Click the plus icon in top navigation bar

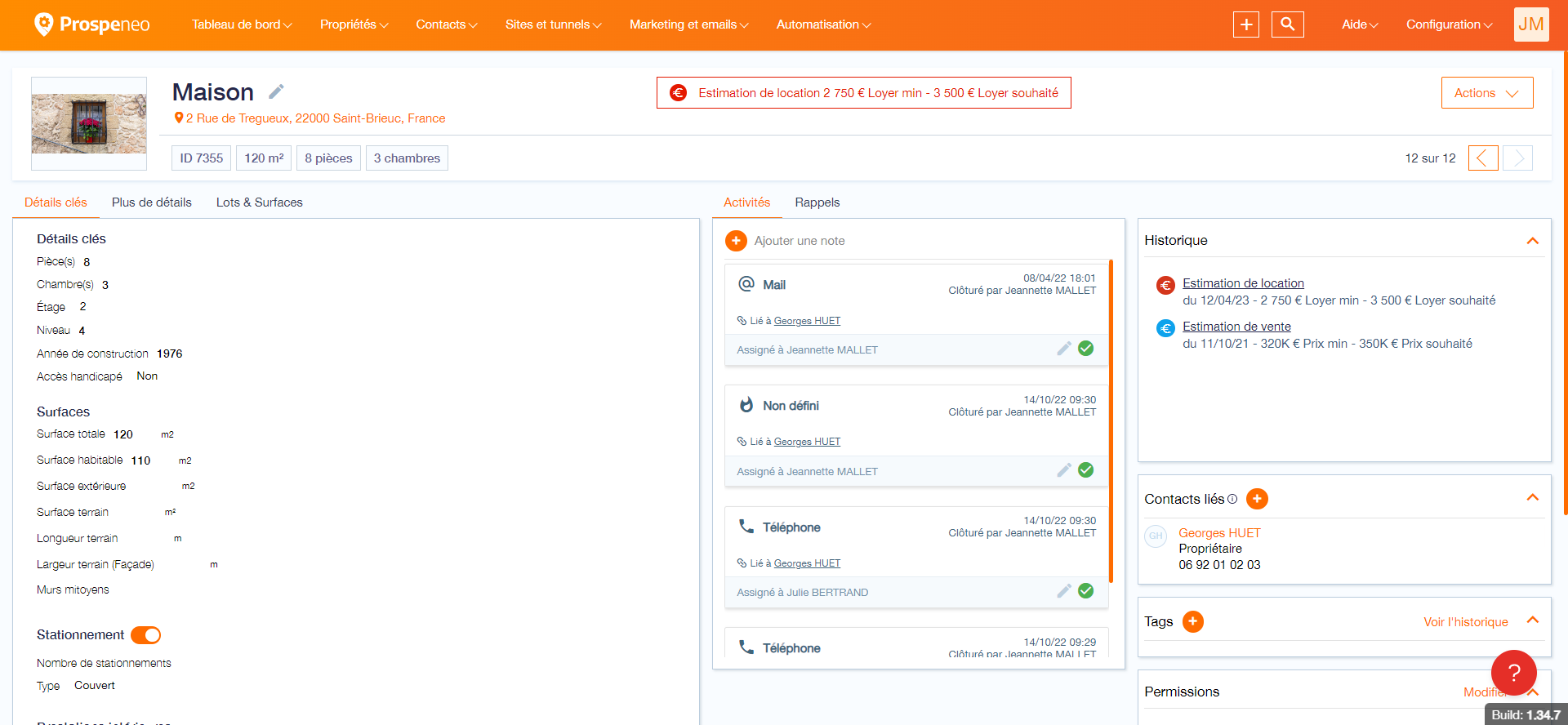(x=1245, y=24)
